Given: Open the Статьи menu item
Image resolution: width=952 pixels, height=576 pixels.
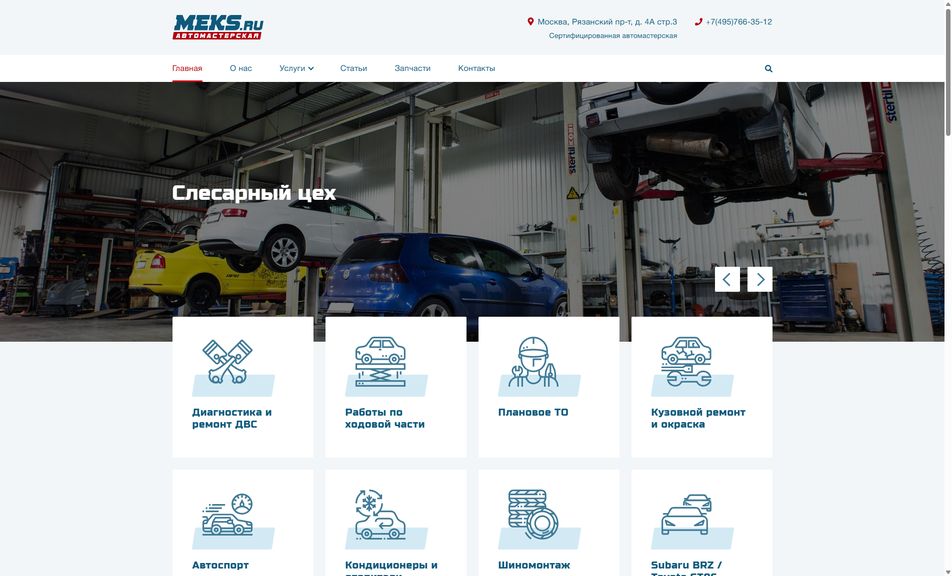Looking at the screenshot, I should (353, 69).
